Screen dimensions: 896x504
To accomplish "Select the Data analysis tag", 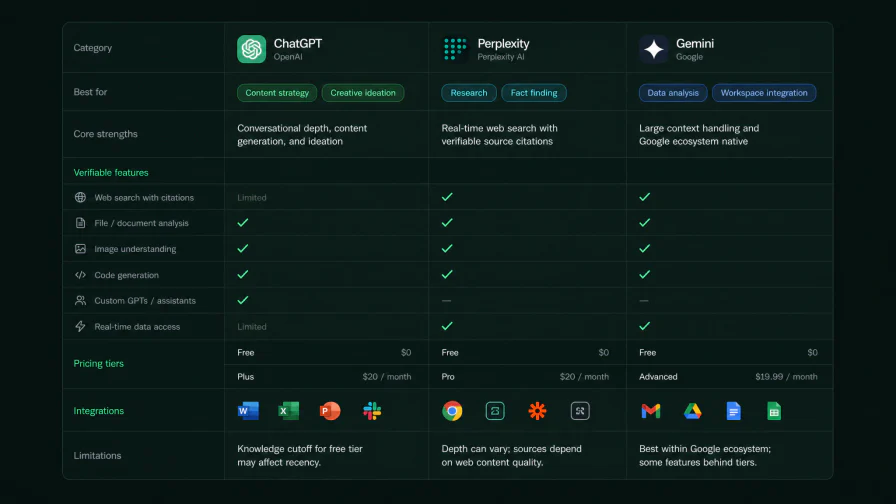I will 673,93.
